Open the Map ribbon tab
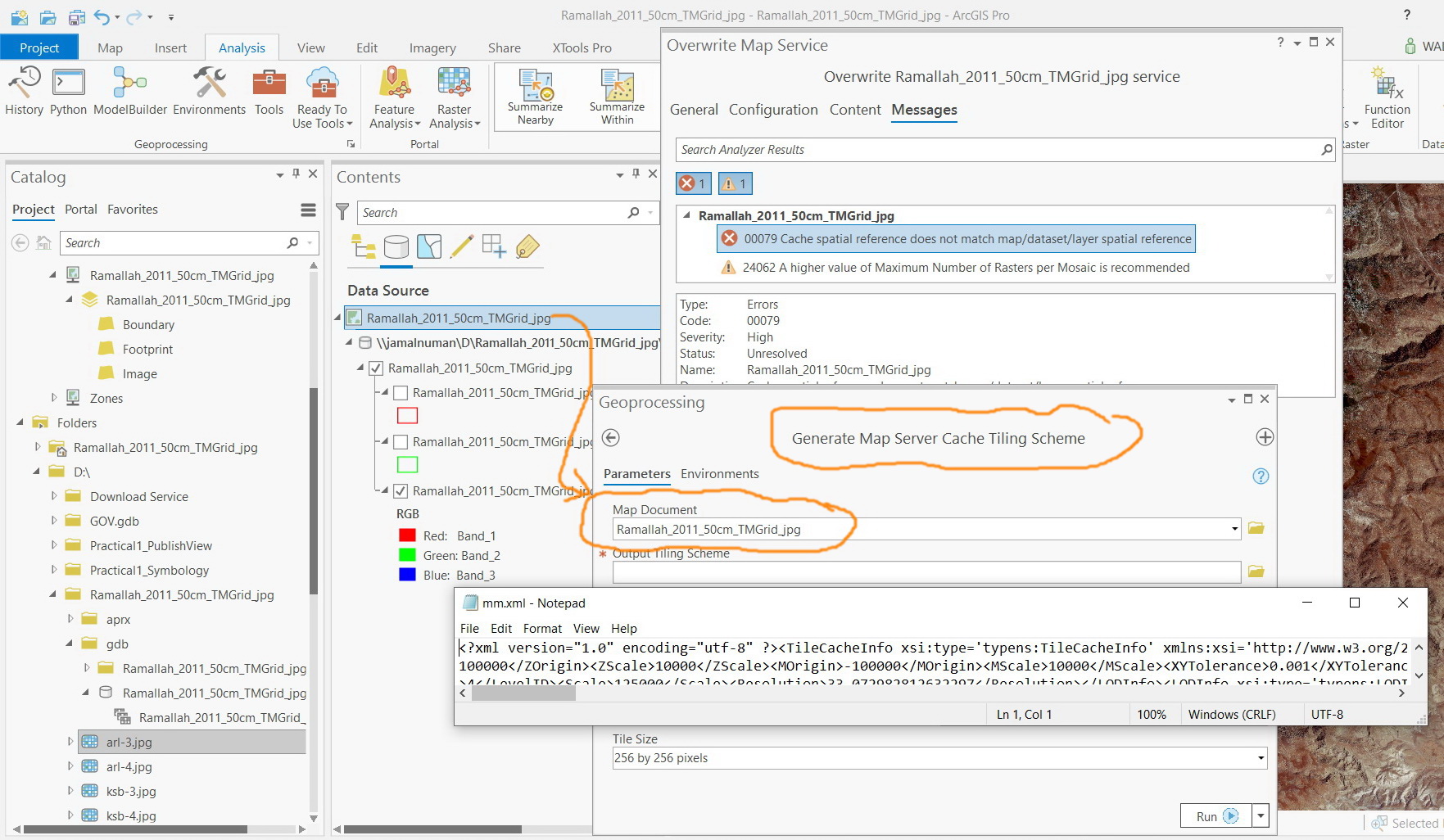This screenshot has height=840, width=1444. [110, 47]
